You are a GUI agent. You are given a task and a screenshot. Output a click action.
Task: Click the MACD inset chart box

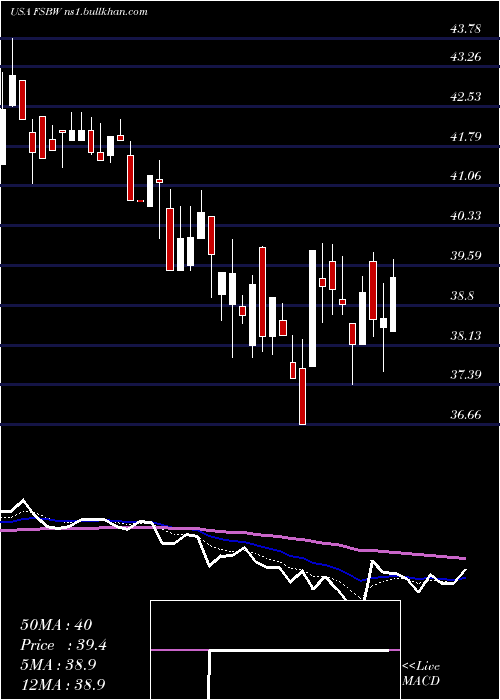pos(275,650)
